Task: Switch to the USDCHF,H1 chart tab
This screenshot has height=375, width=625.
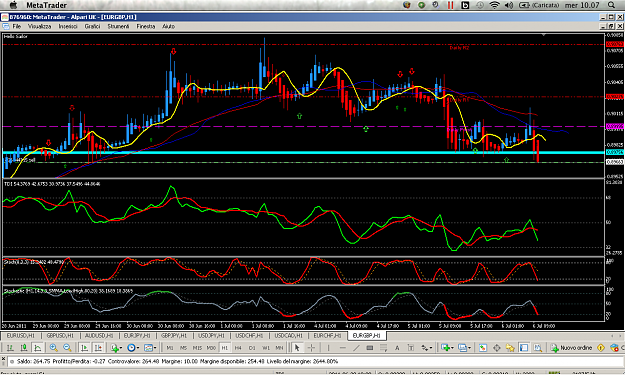Action: [249, 336]
